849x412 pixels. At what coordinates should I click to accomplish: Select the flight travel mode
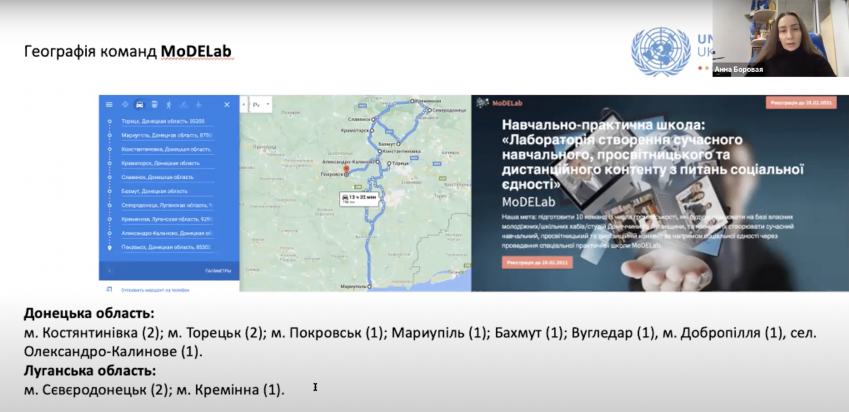[x=198, y=104]
